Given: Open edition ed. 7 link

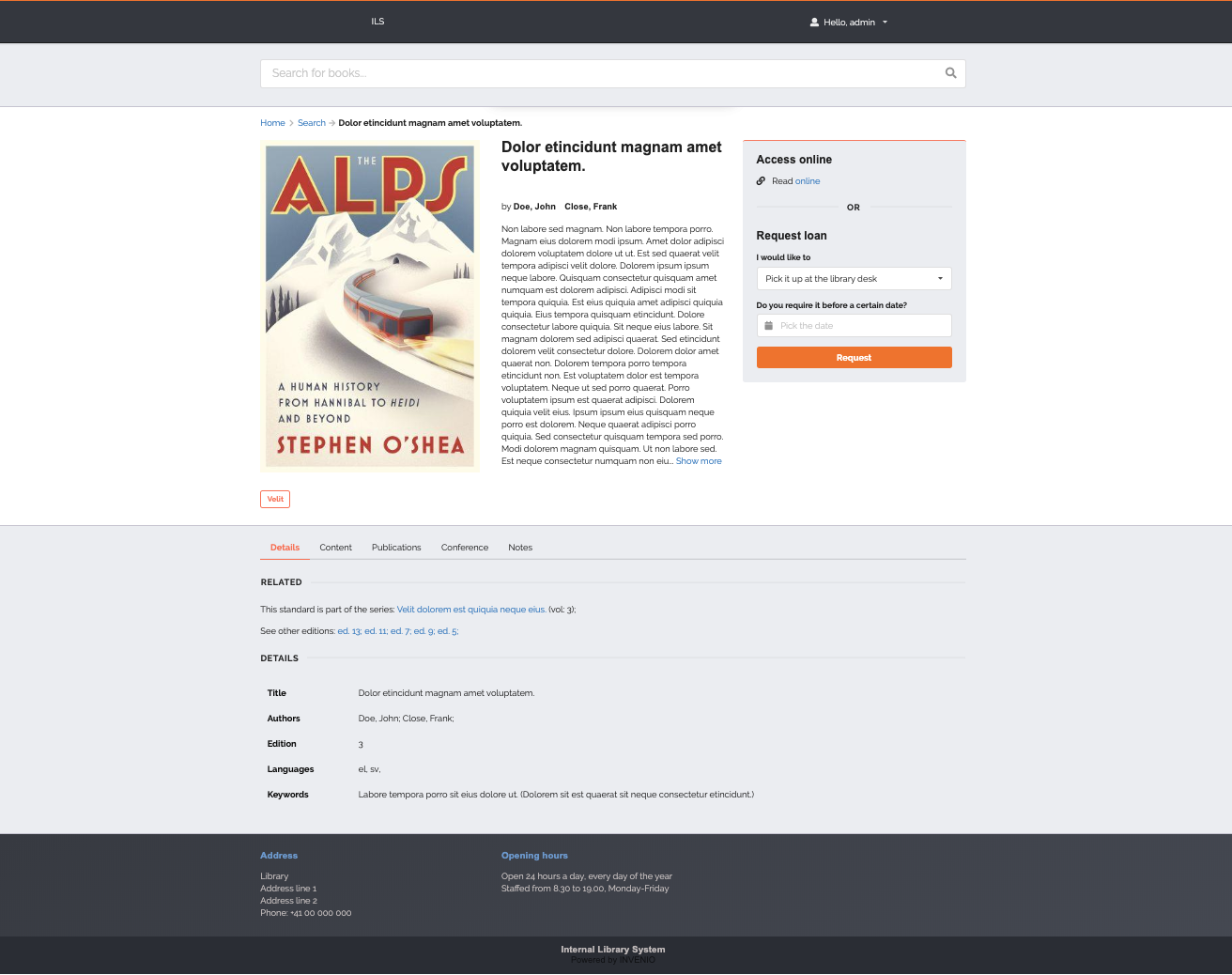Looking at the screenshot, I should (401, 631).
